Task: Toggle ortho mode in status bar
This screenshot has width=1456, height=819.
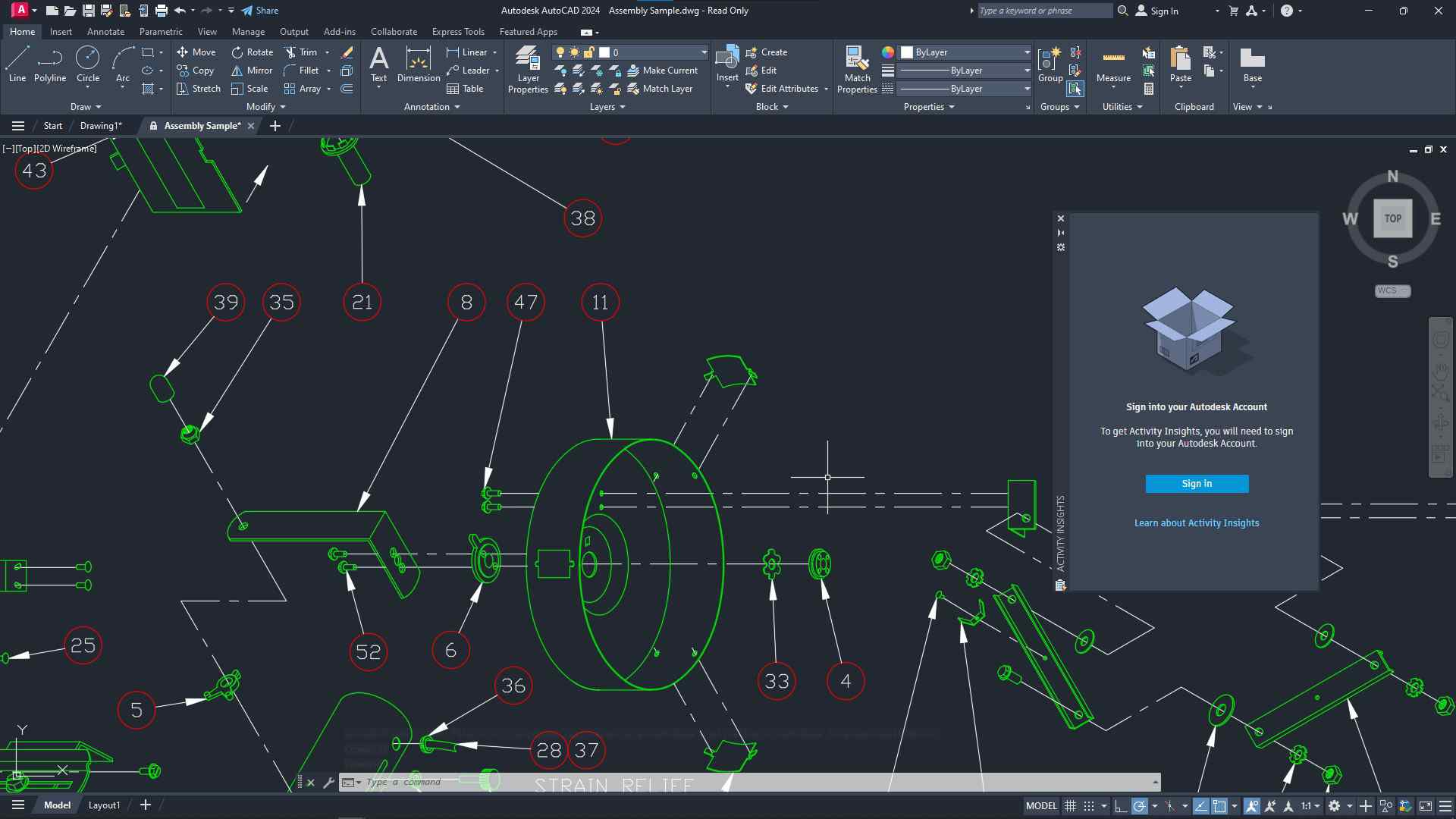Action: coord(1120,806)
